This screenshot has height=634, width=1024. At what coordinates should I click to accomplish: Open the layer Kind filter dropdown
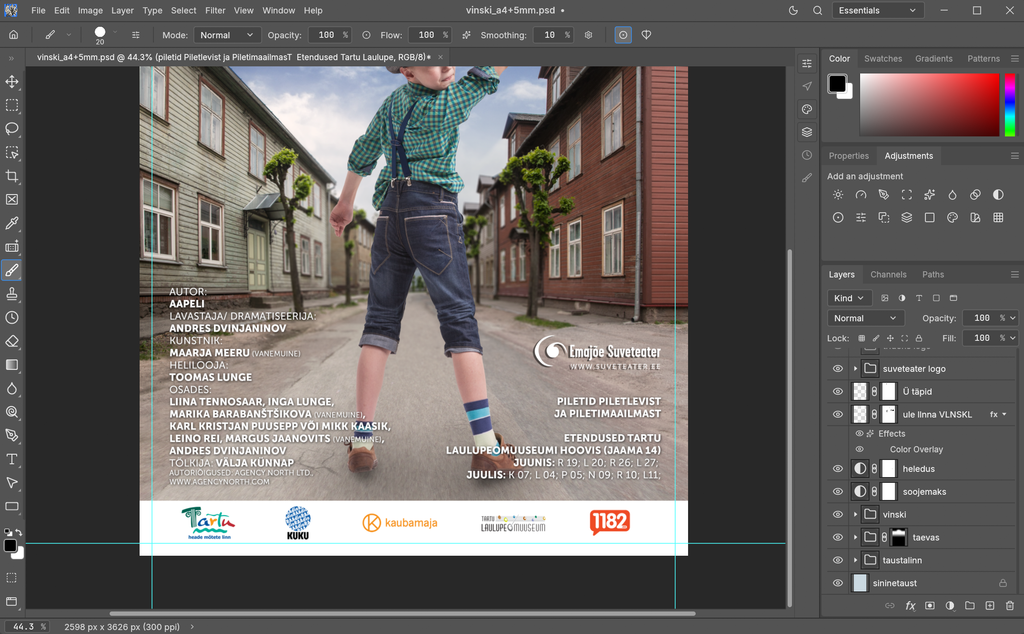849,298
